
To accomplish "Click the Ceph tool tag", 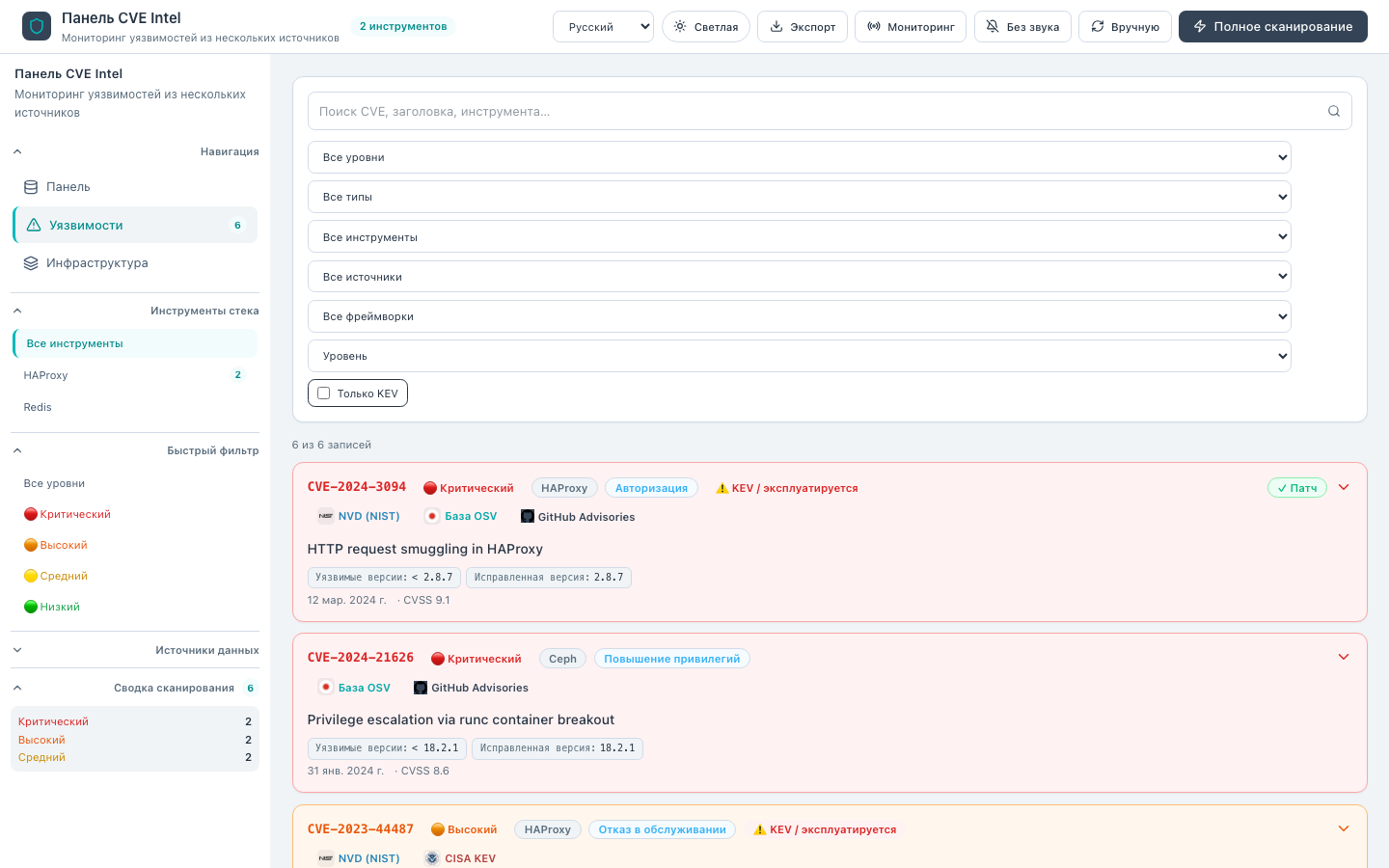I will point(562,659).
